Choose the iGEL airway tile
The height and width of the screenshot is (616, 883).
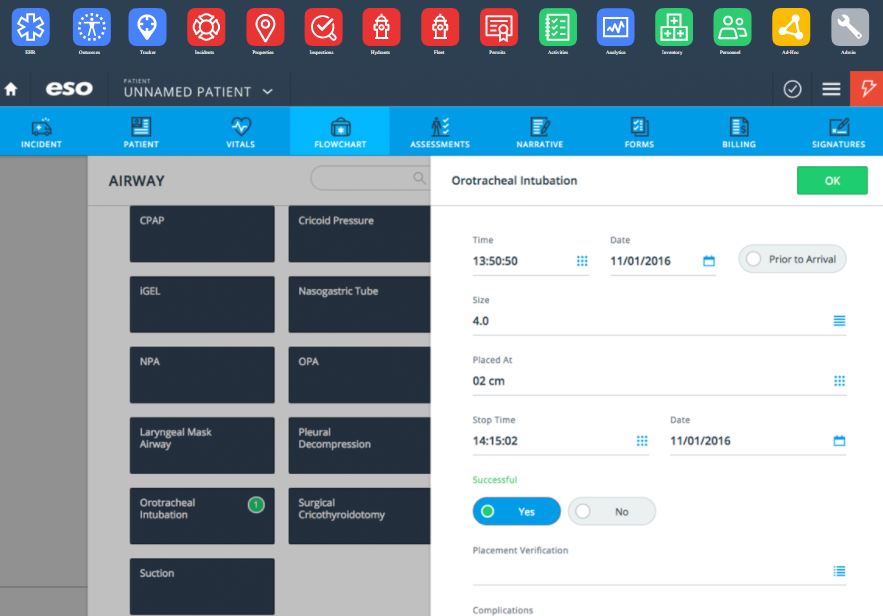click(x=202, y=304)
